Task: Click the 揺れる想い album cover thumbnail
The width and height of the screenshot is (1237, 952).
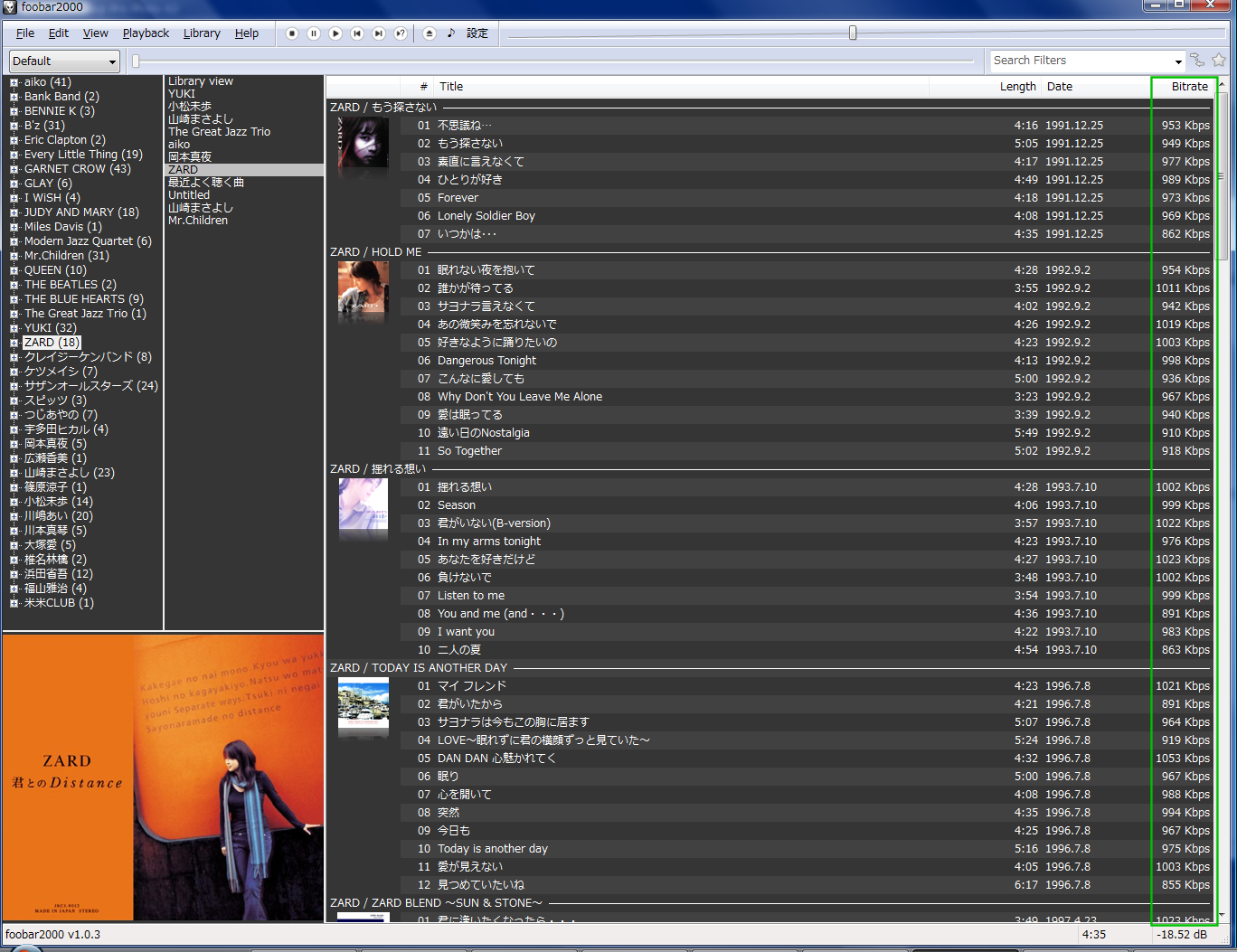Action: click(364, 504)
